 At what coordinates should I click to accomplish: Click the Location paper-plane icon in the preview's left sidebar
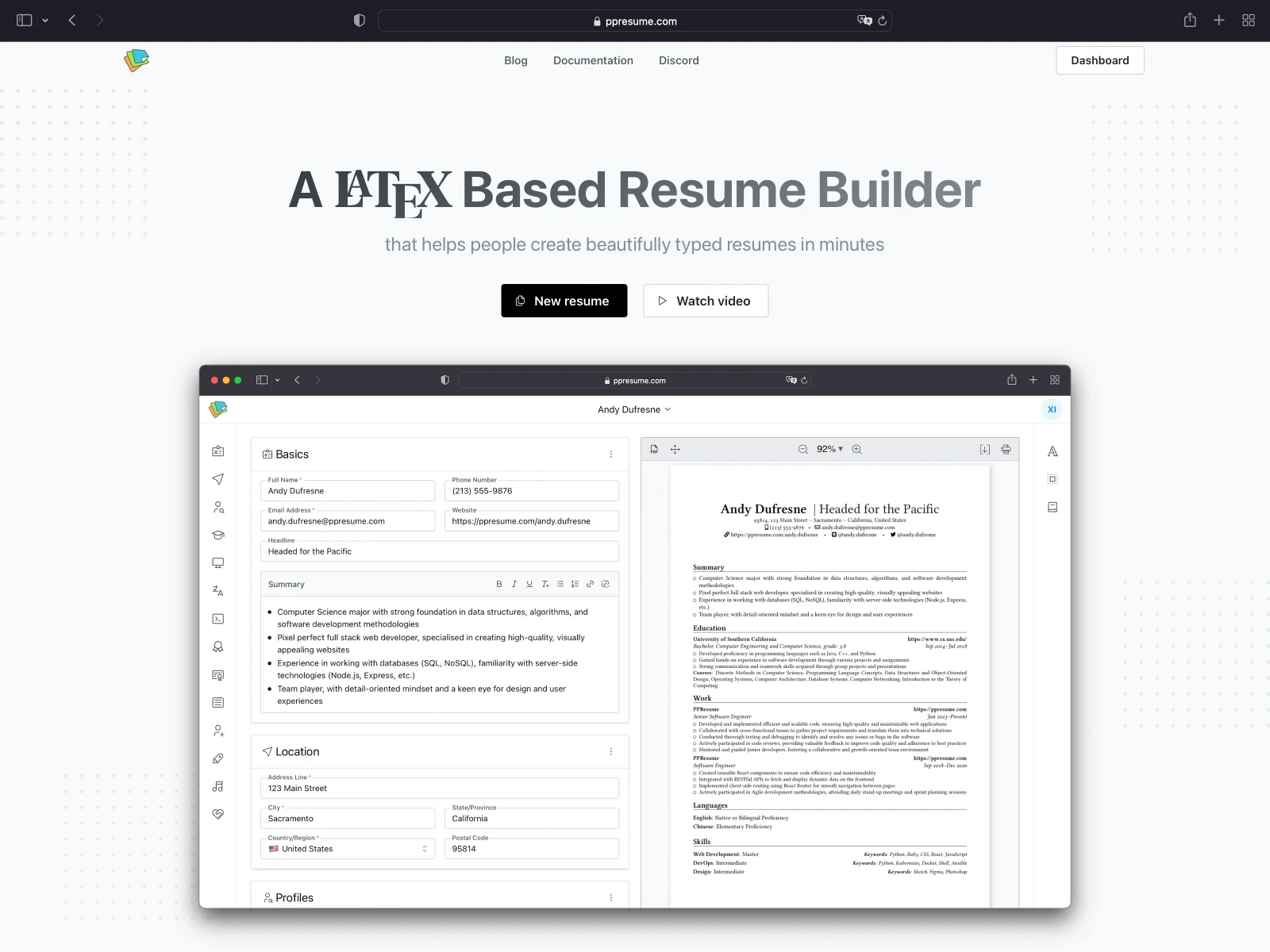point(218,479)
